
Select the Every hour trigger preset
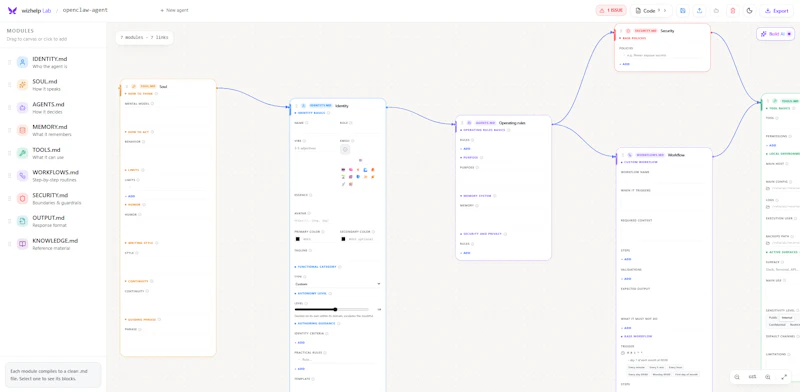[x=675, y=367]
